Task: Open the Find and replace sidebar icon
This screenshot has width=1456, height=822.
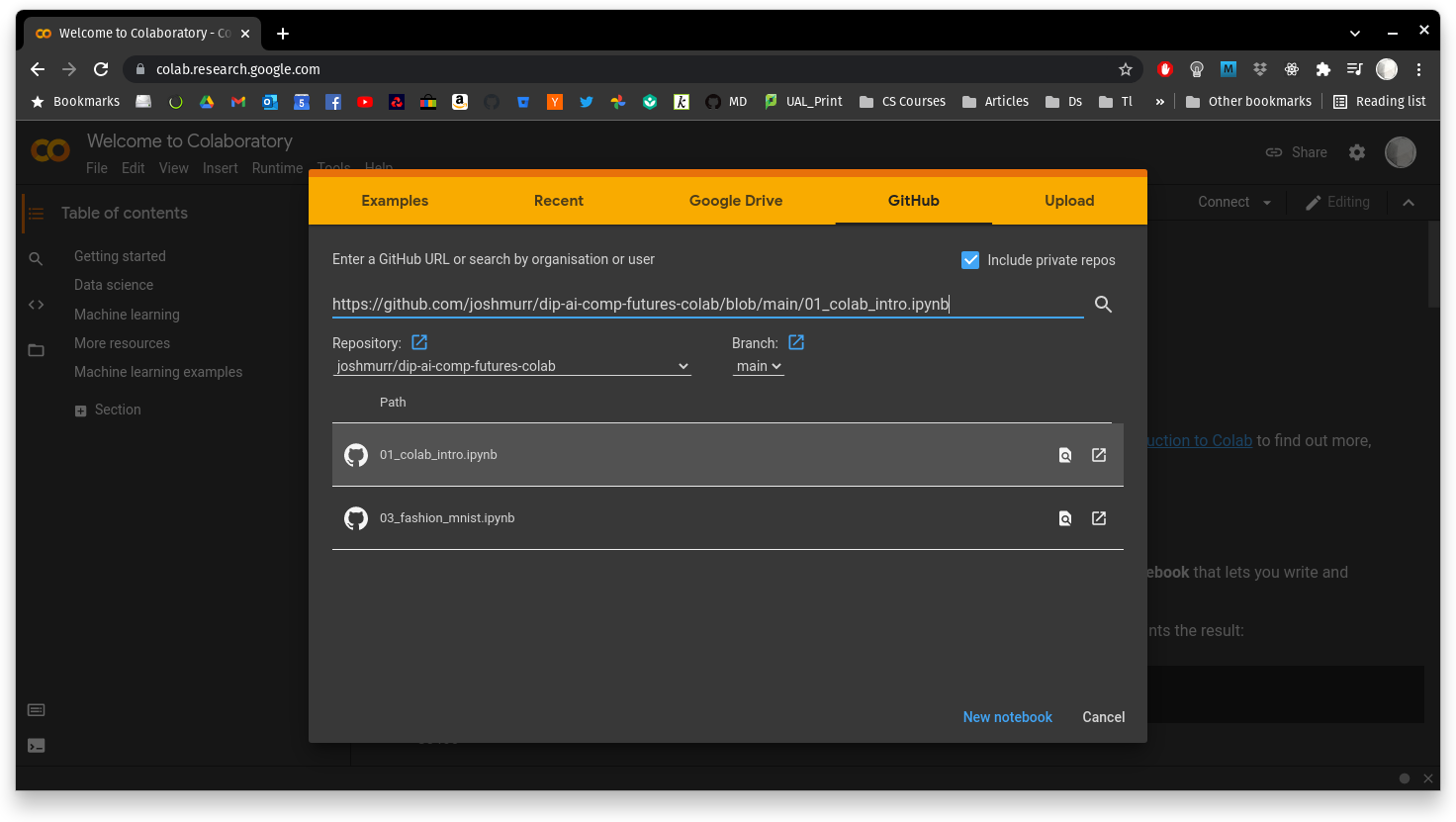Action: [x=36, y=259]
